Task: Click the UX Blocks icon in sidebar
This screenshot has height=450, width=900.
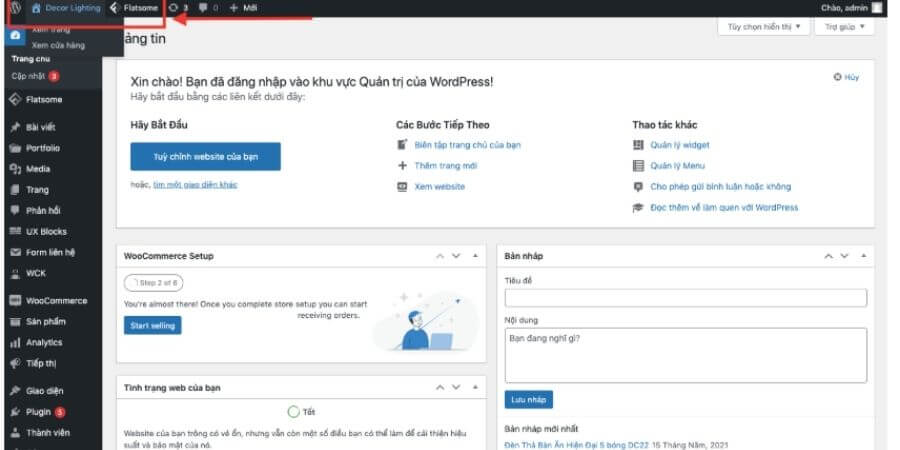Action: 15,231
